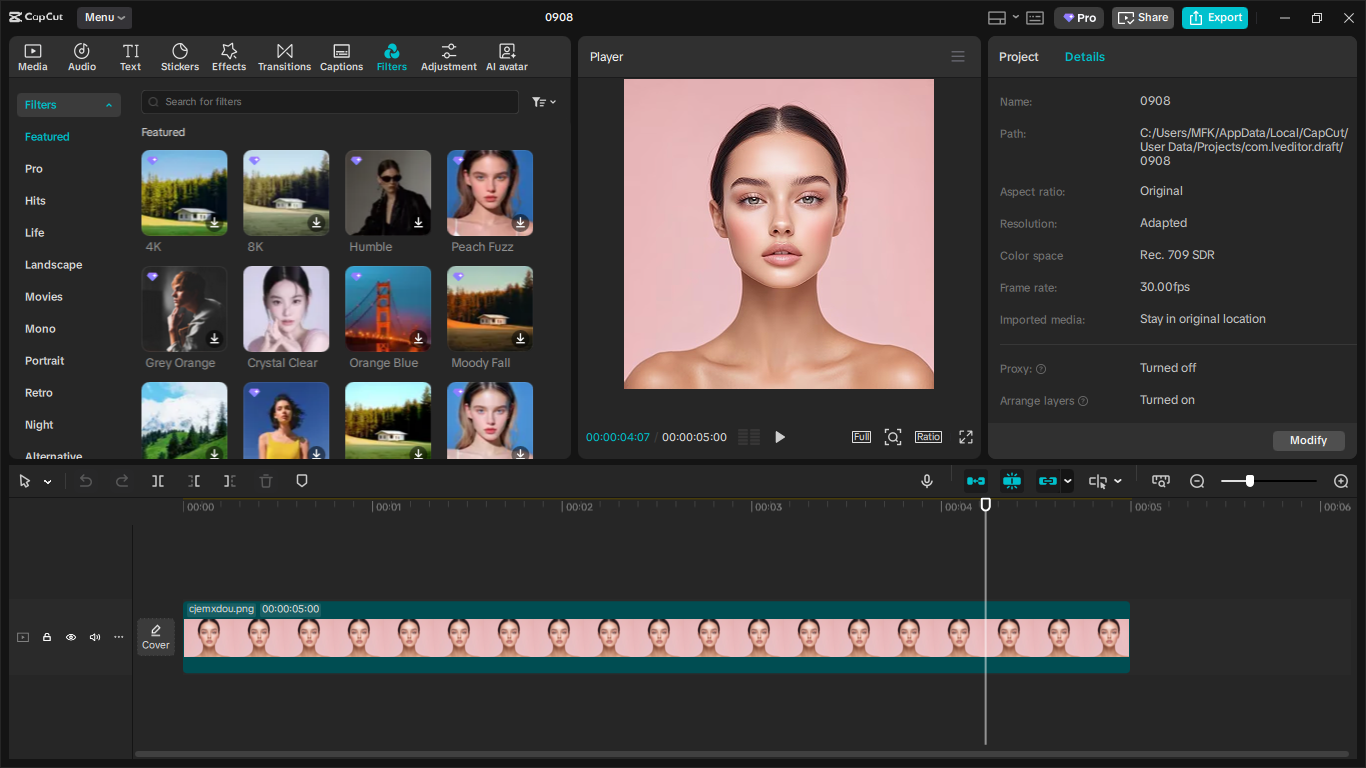Switch to the Project tab
The height and width of the screenshot is (768, 1366).
[1019, 57]
